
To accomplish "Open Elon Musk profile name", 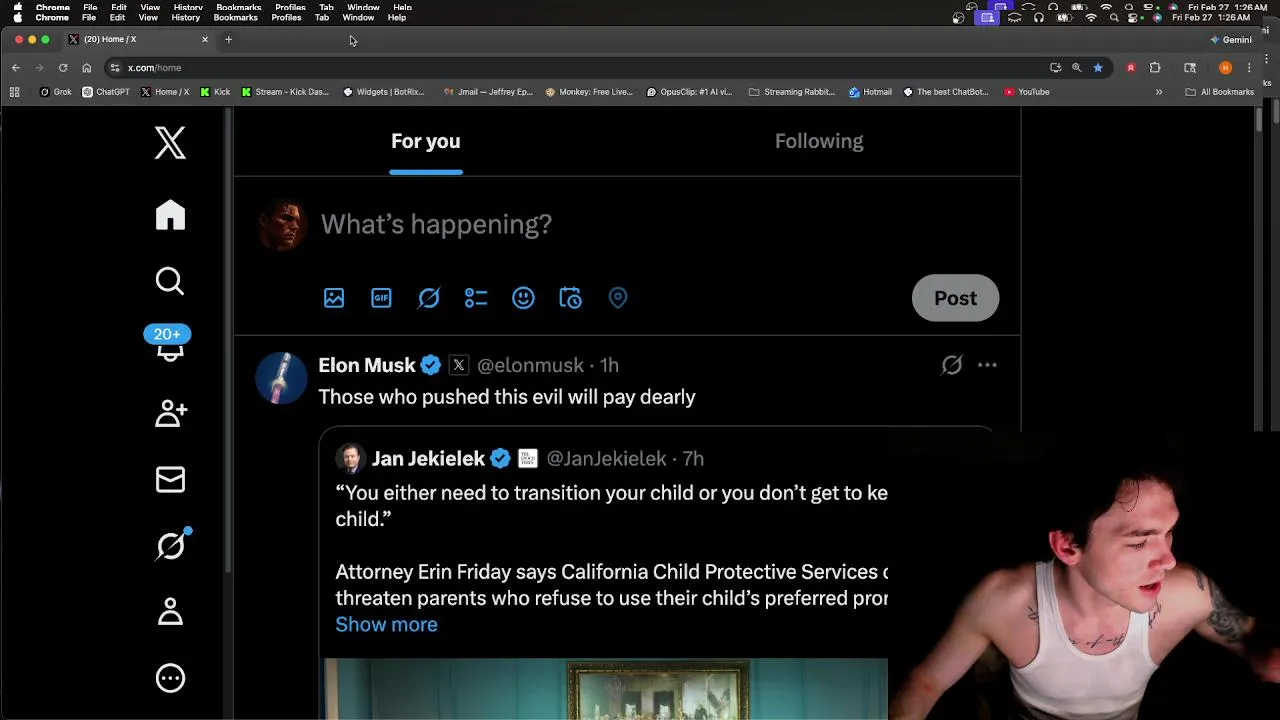I will [x=367, y=365].
